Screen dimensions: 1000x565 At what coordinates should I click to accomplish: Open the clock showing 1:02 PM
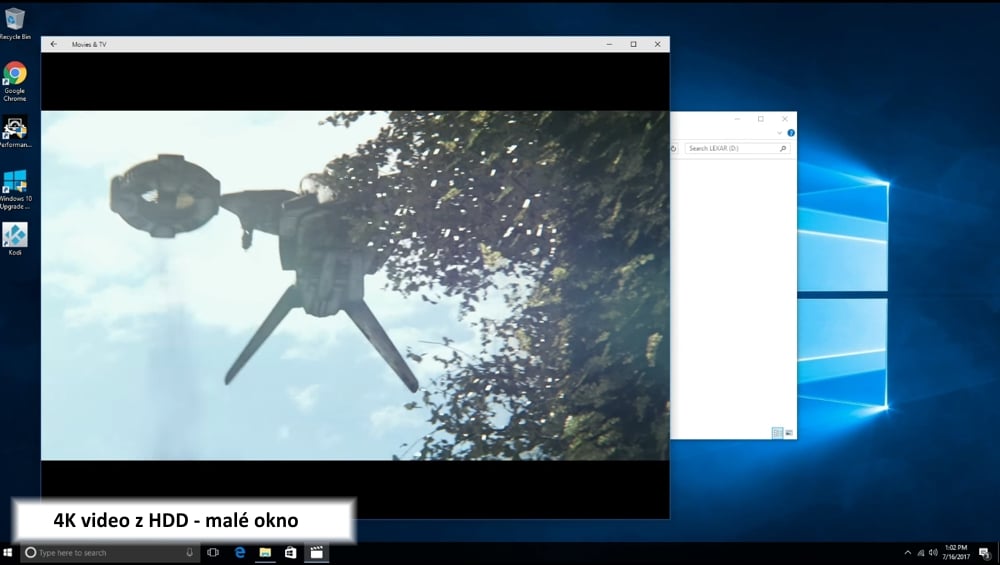tap(956, 552)
